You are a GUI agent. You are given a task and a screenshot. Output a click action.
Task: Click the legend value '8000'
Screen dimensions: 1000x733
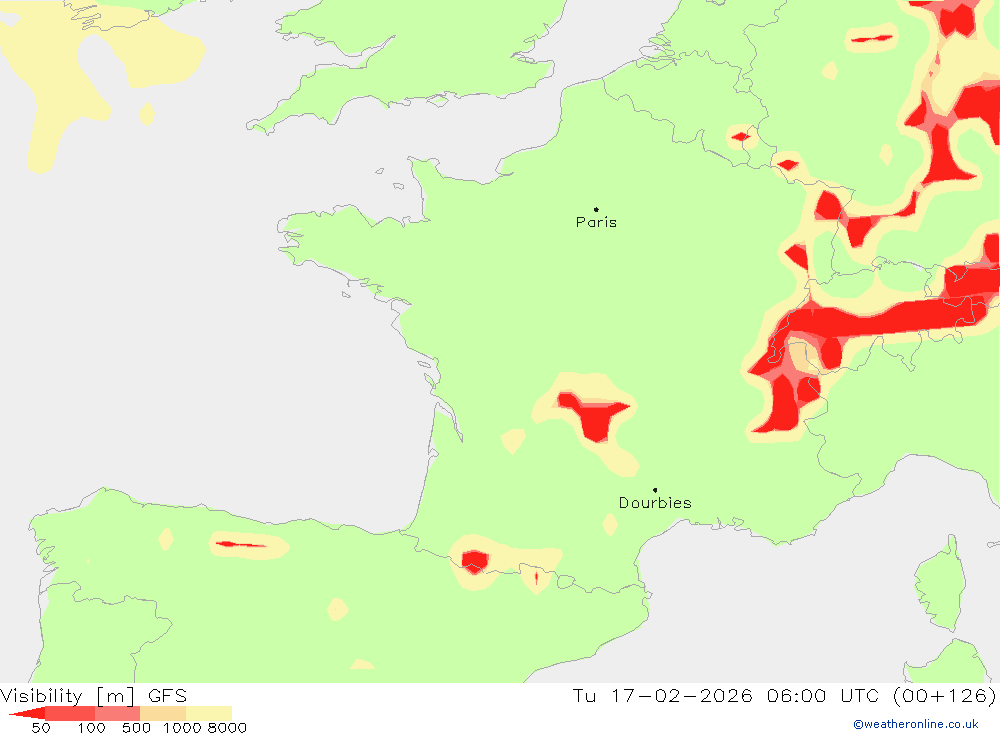227,728
